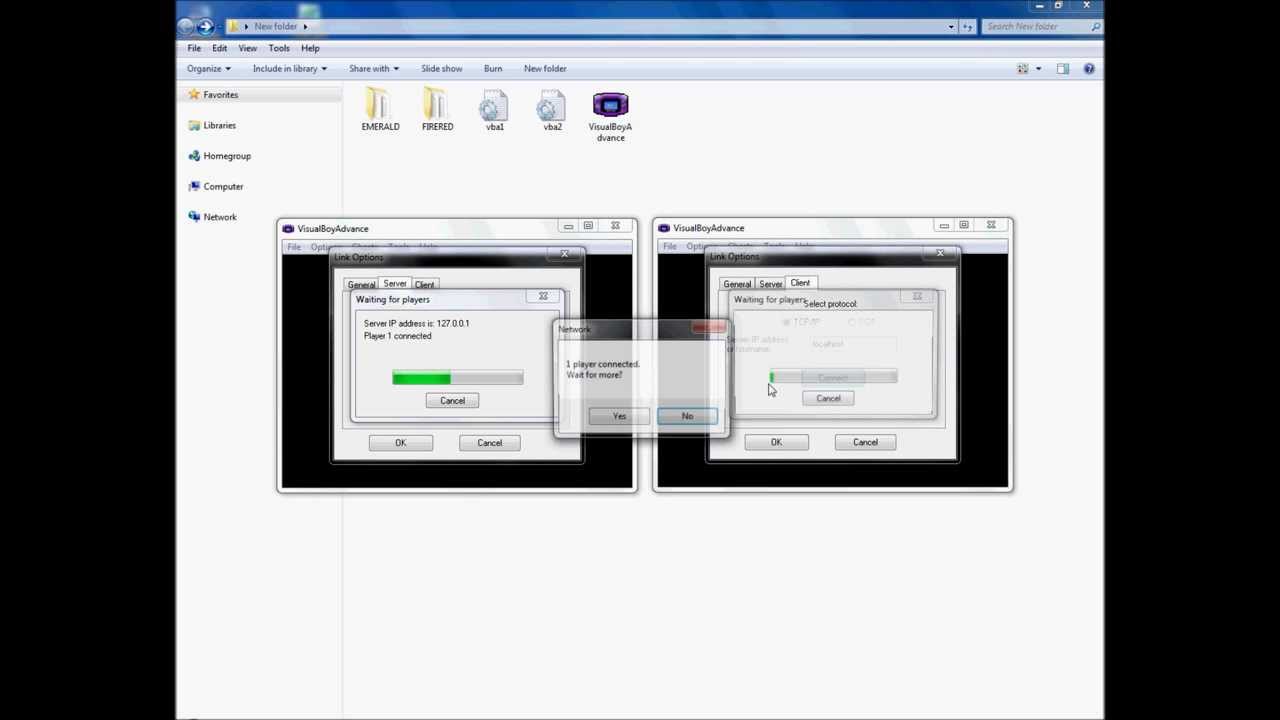
Task: Open the view options dropdown arrow
Action: (1038, 69)
